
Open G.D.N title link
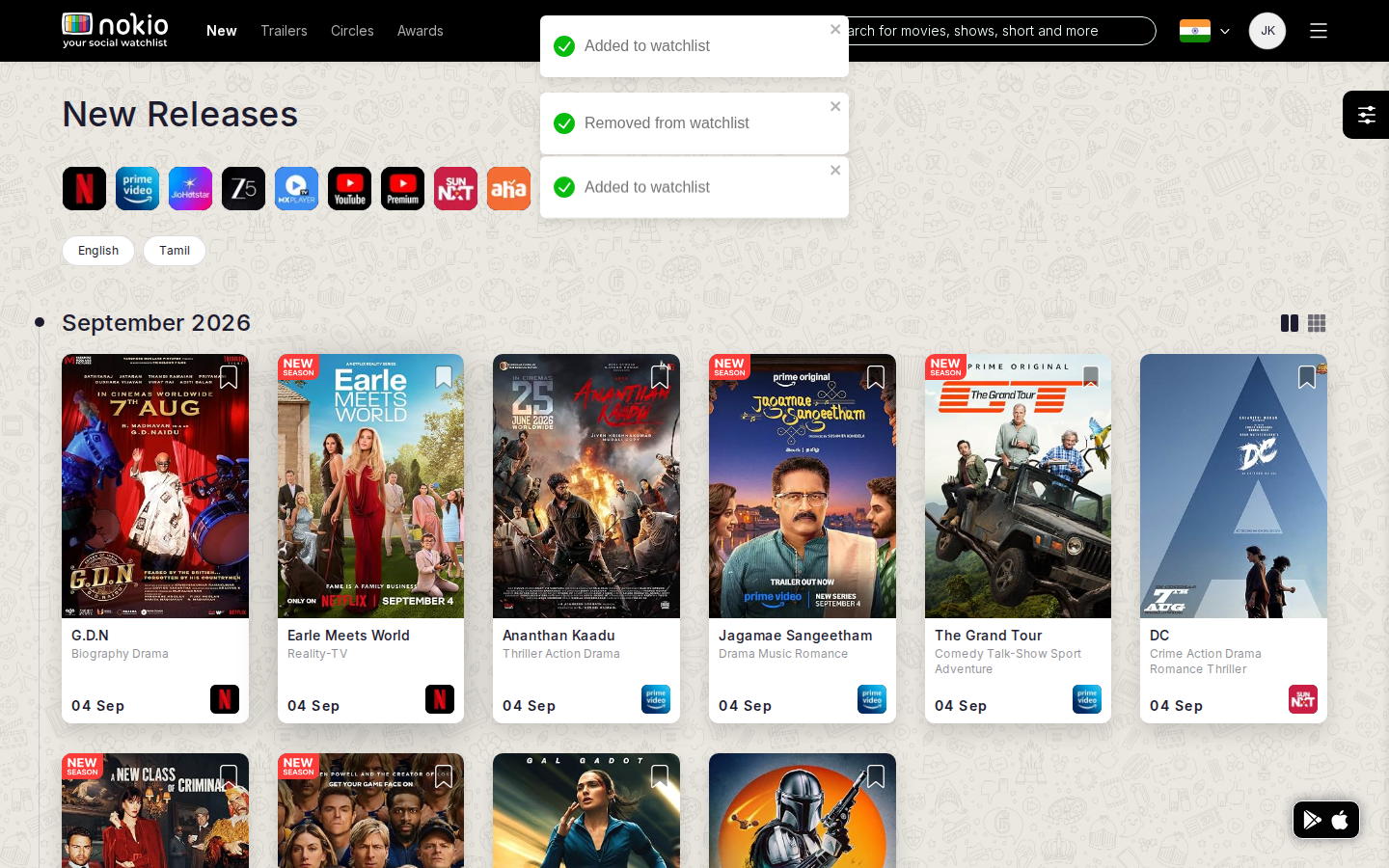tap(90, 636)
